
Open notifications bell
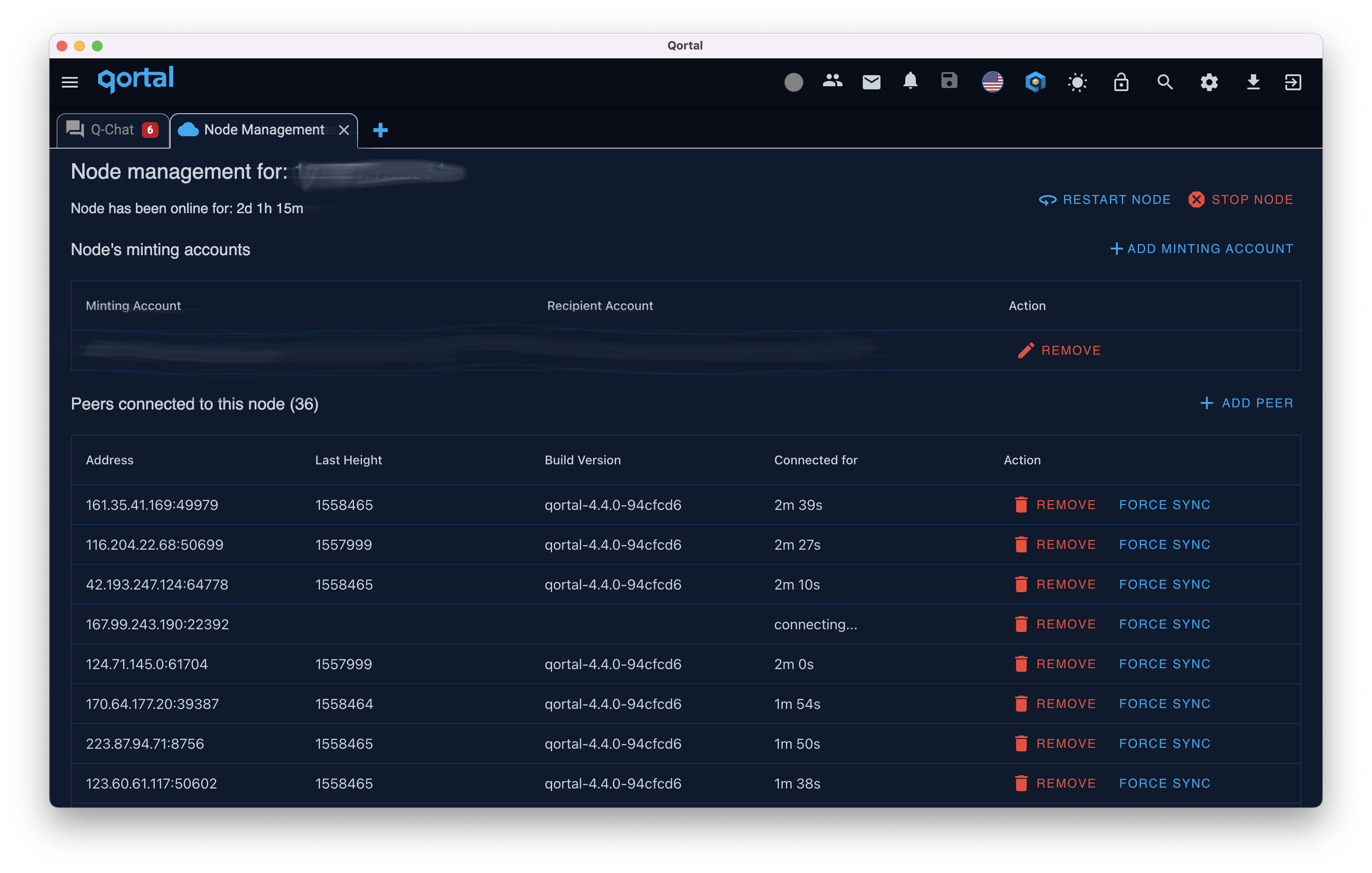911,81
